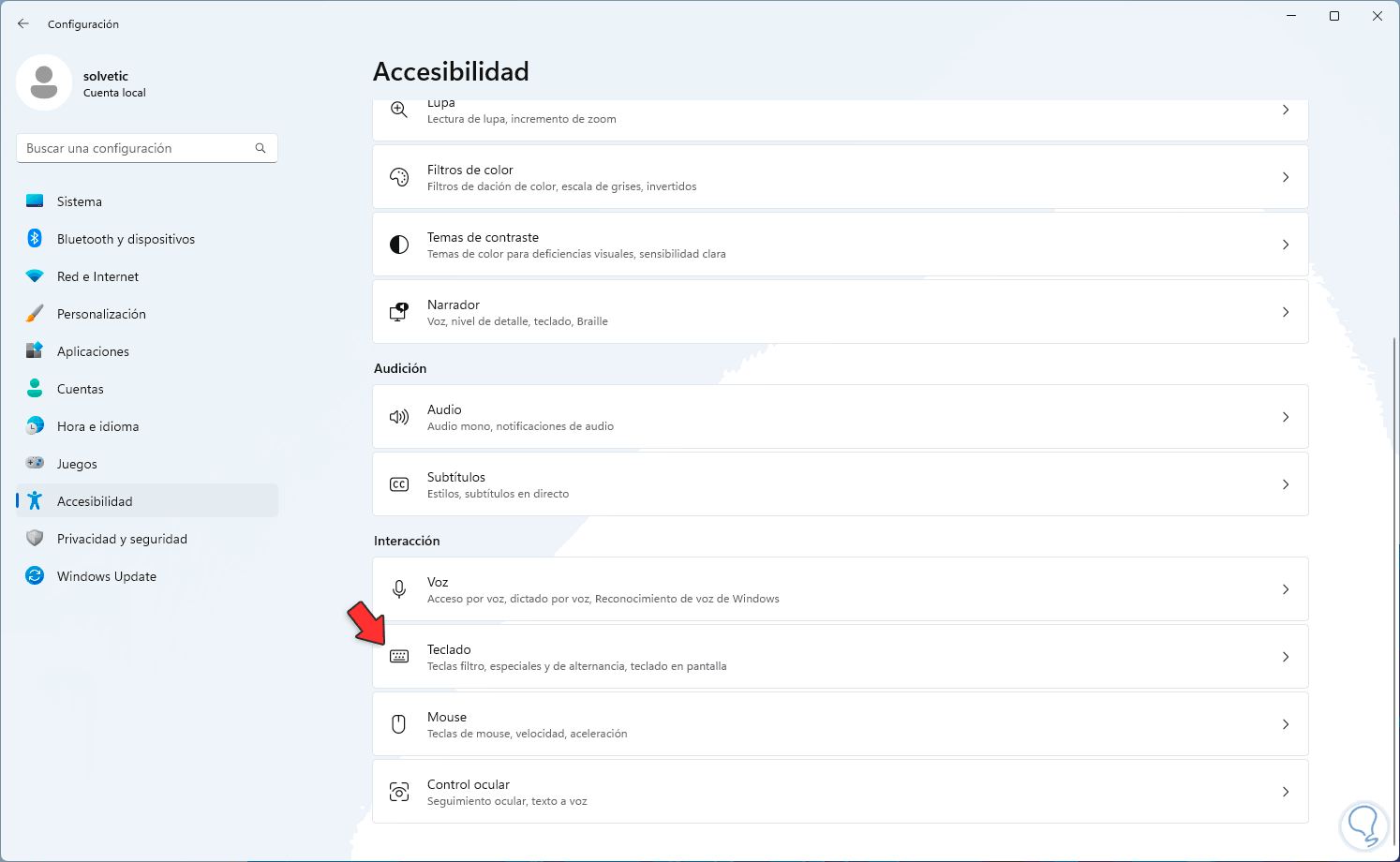Click the Filtros de color palette icon

[399, 177]
